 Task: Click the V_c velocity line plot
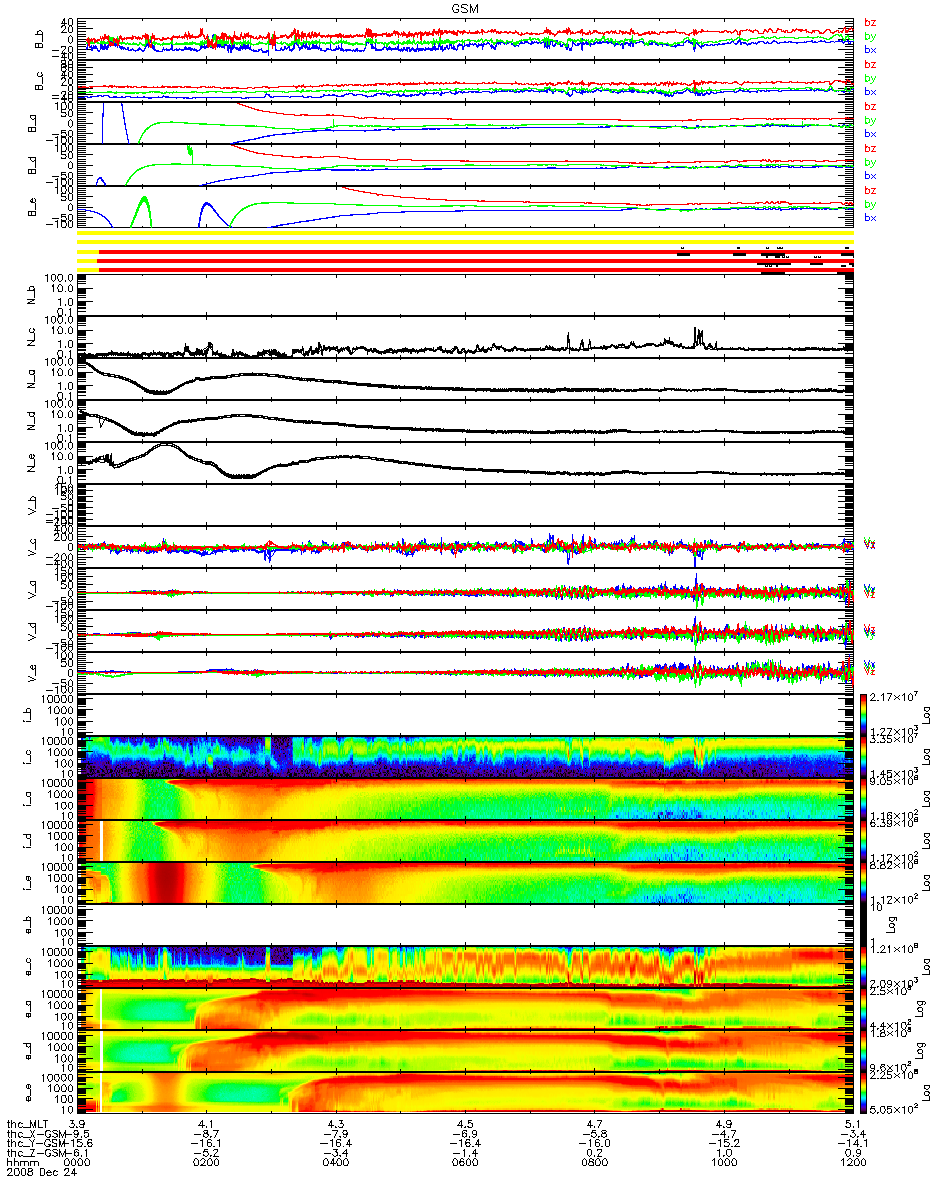[x=467, y=547]
